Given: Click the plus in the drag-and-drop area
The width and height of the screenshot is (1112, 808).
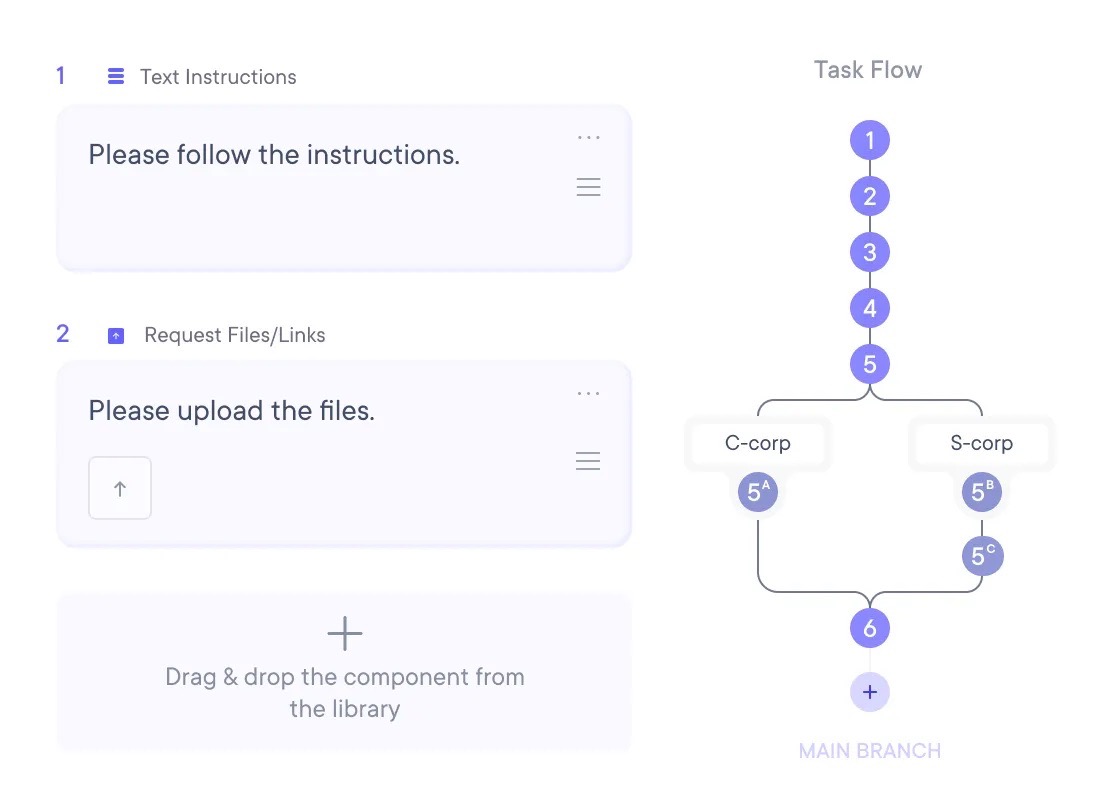Looking at the screenshot, I should (343, 633).
